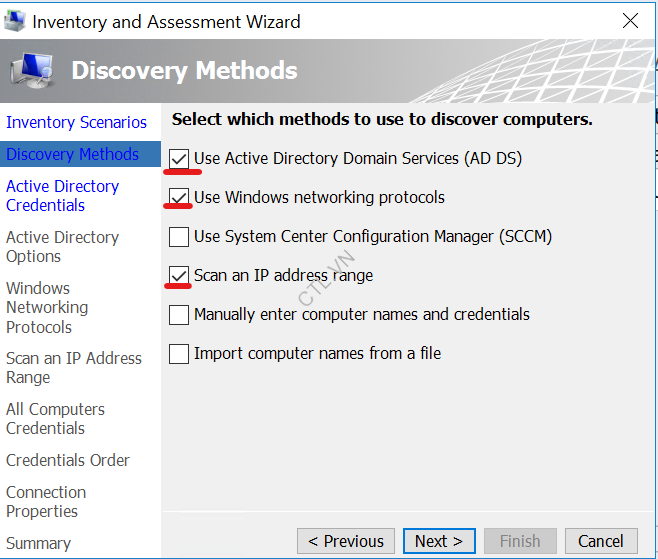Cancel the Inventory and Assessment Wizard
658x559 pixels.
pos(601,541)
